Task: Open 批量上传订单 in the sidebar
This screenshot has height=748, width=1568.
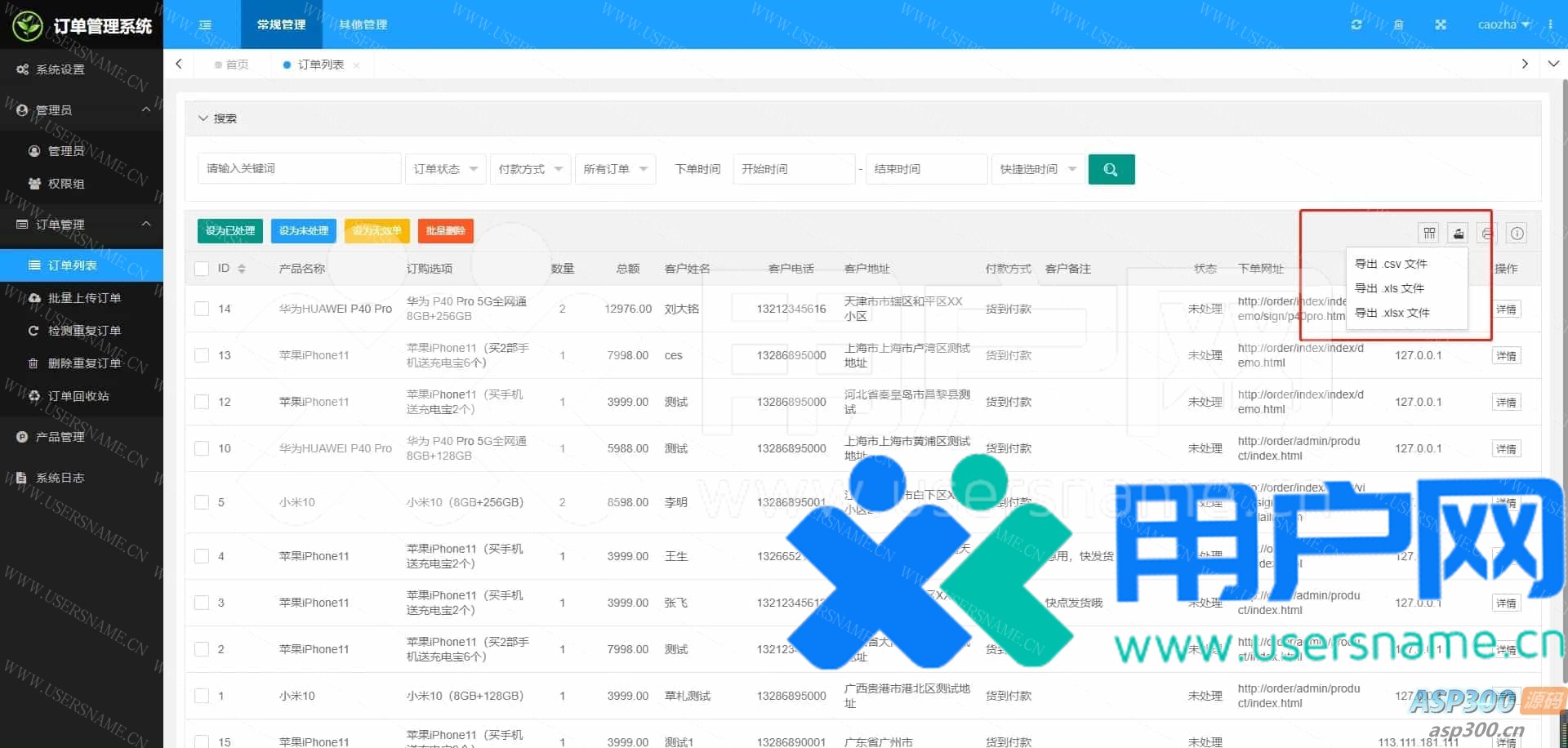Action: (82, 298)
